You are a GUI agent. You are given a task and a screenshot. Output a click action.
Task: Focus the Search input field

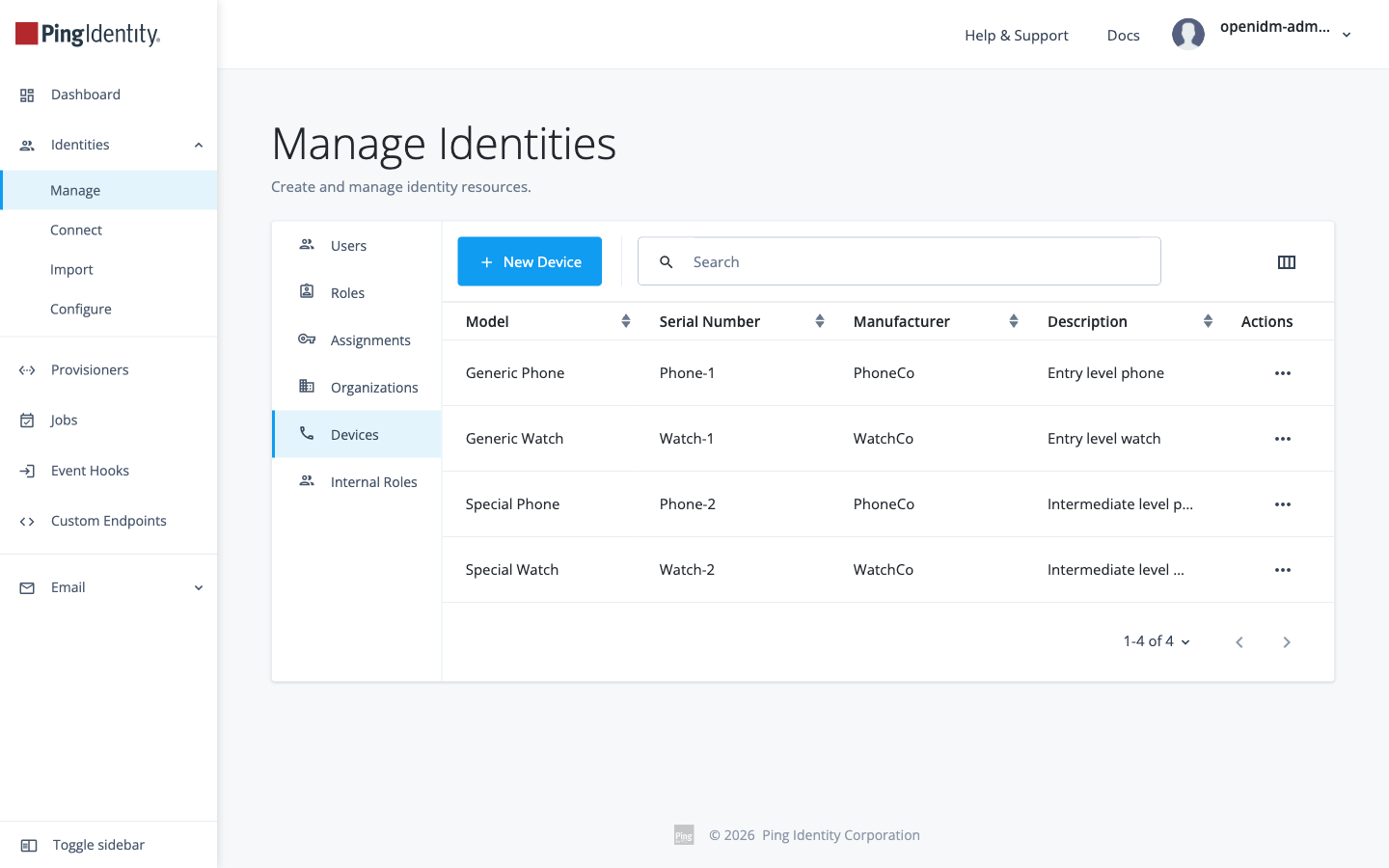point(899,261)
